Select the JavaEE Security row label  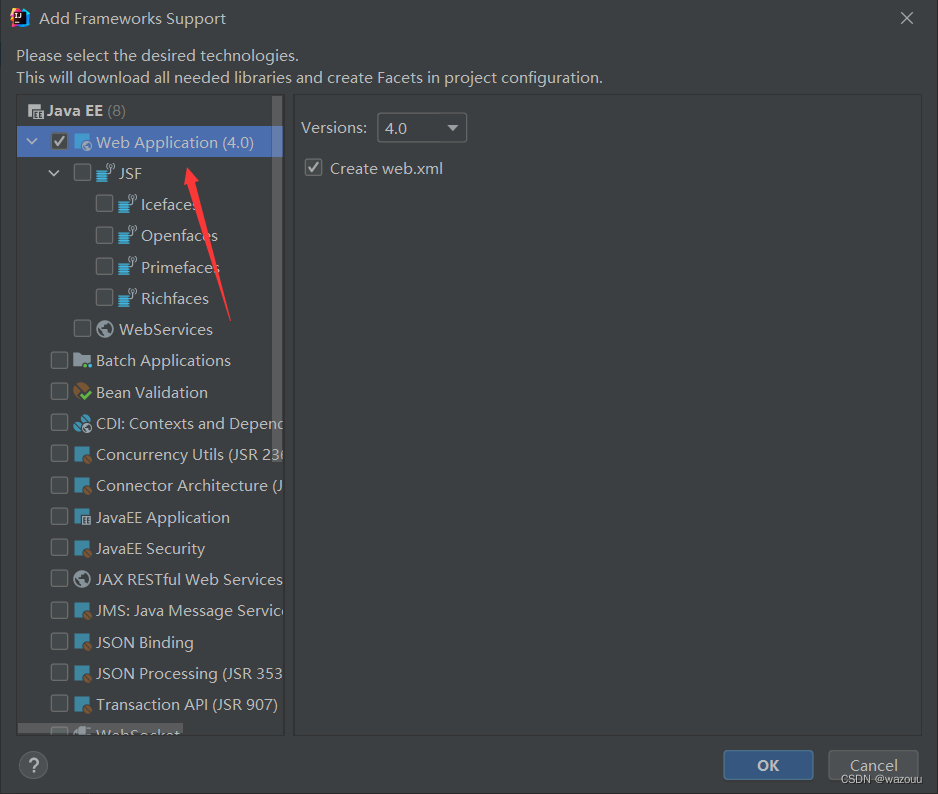[x=151, y=549]
